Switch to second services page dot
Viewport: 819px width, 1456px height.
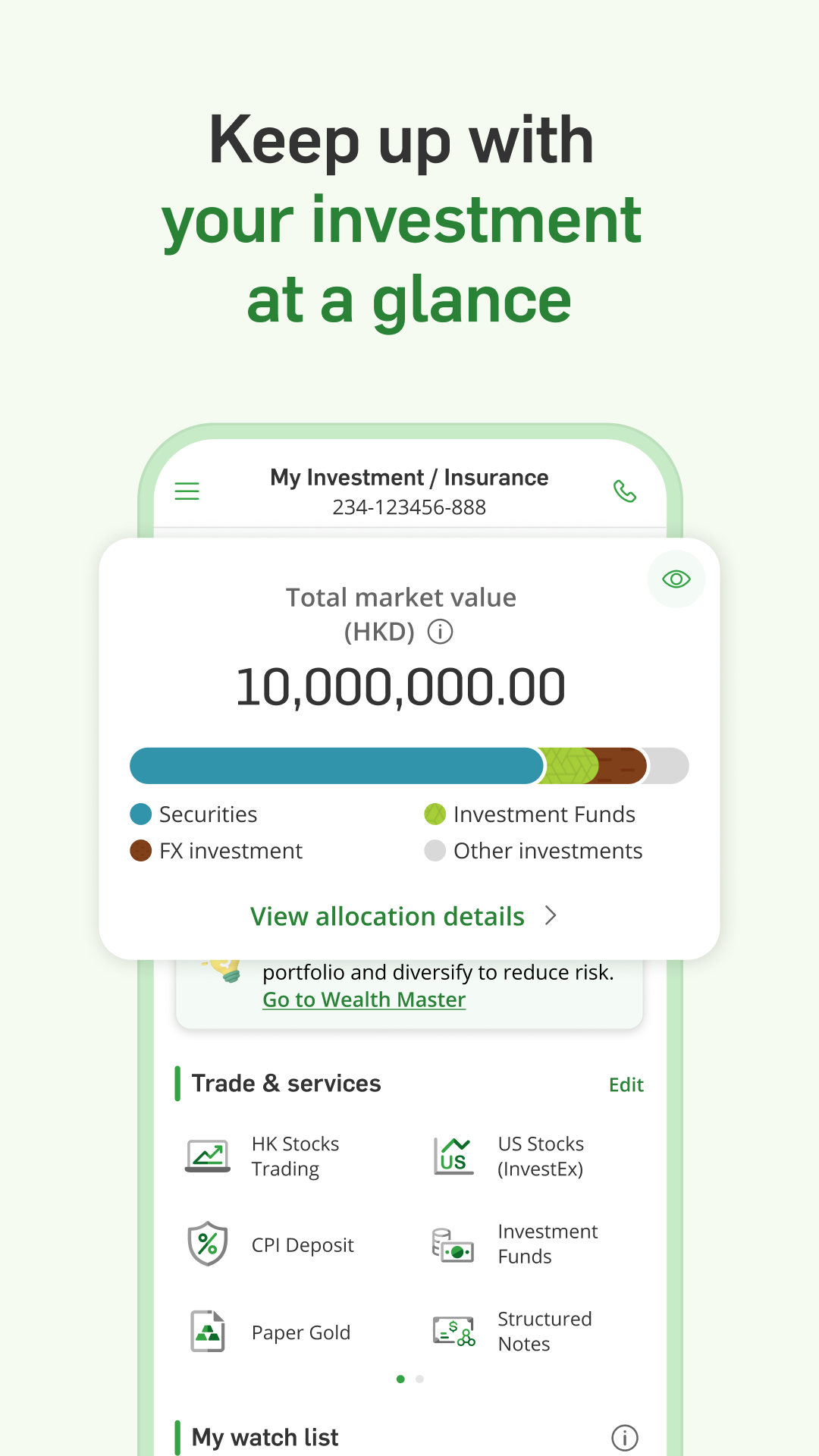[419, 1379]
